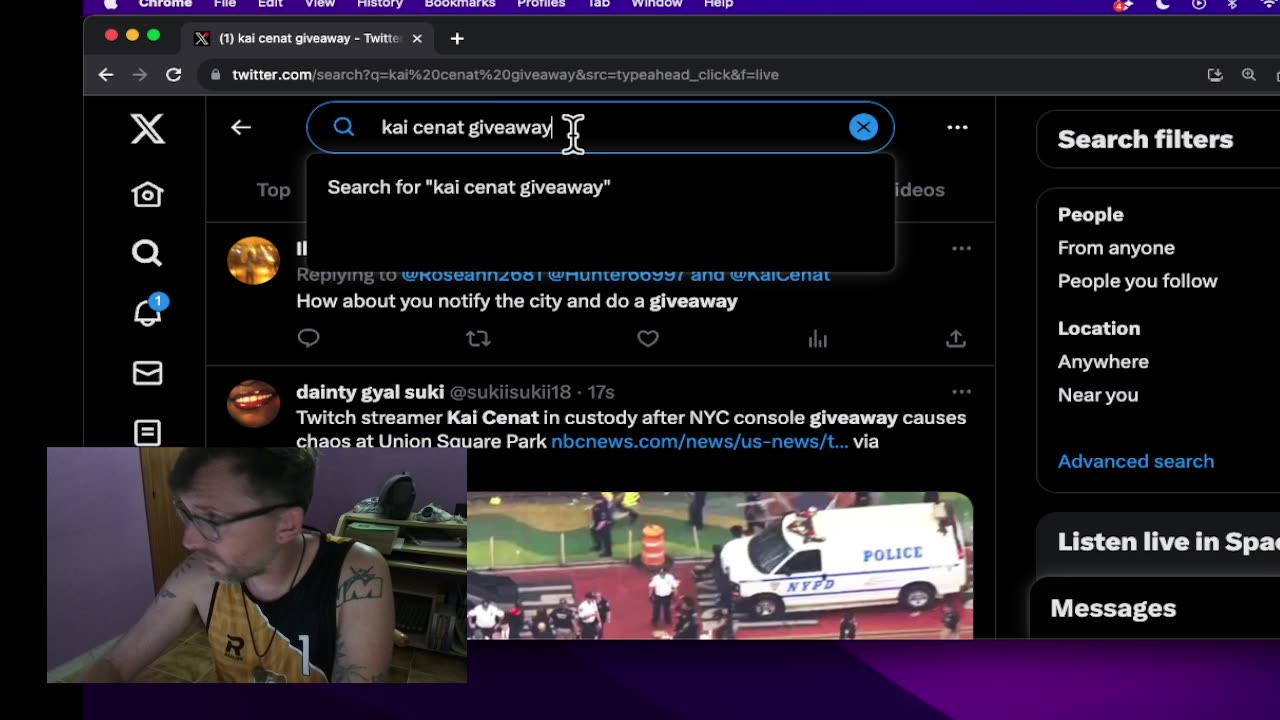
Task: Switch to the Videos results tab
Action: click(x=919, y=190)
